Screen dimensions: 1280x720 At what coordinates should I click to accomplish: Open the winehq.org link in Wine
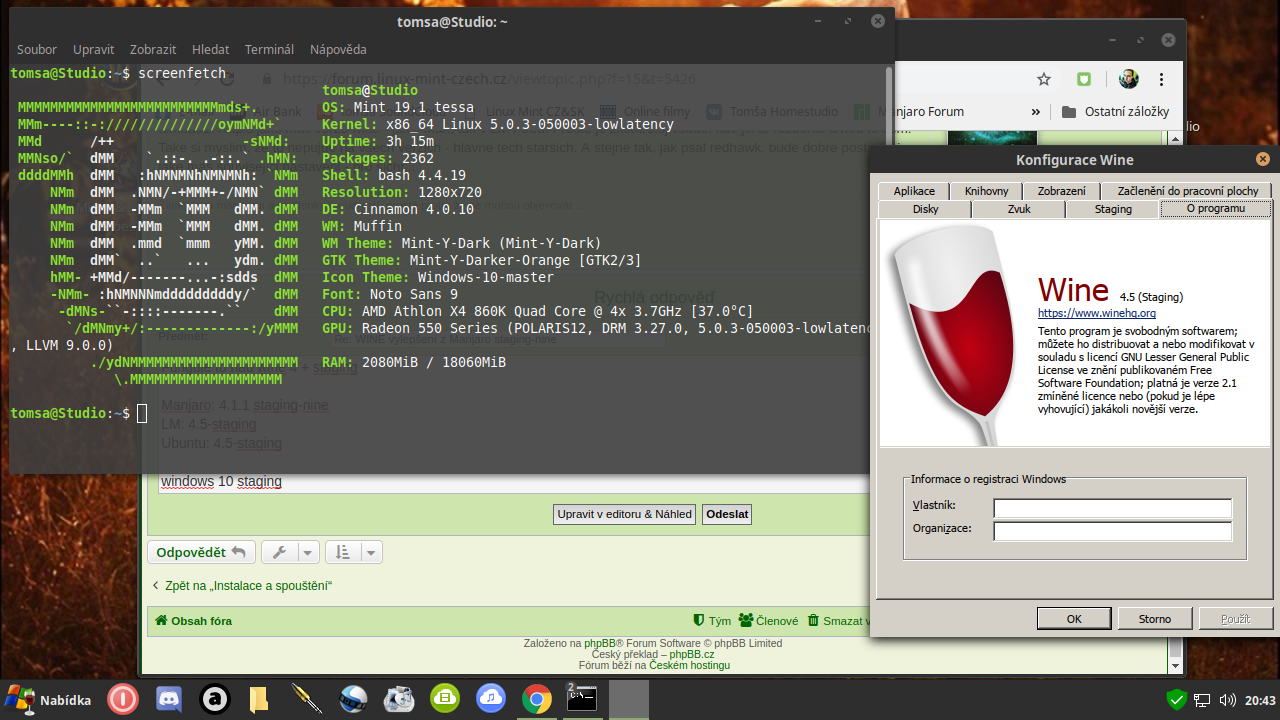(x=1097, y=313)
